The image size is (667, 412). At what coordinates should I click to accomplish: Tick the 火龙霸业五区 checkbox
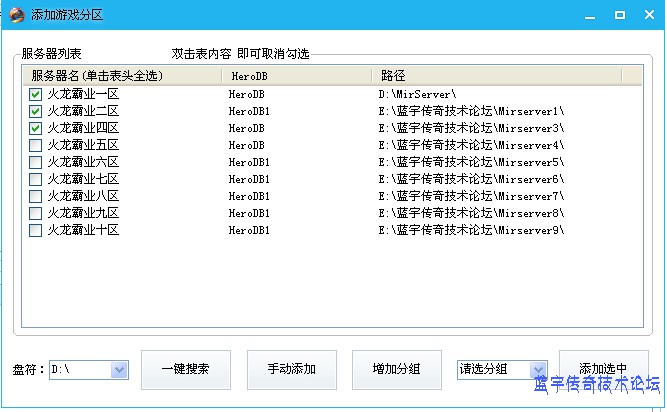[x=36, y=145]
